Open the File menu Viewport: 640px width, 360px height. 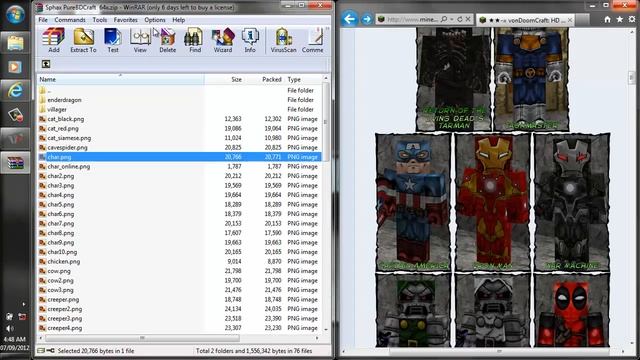[x=43, y=20]
